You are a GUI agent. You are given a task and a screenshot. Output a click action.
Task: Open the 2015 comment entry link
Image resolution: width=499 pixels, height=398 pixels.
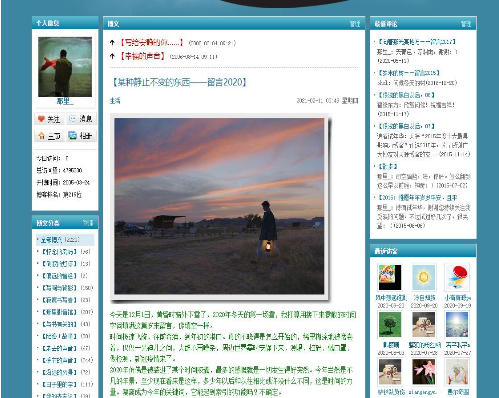coord(418,197)
